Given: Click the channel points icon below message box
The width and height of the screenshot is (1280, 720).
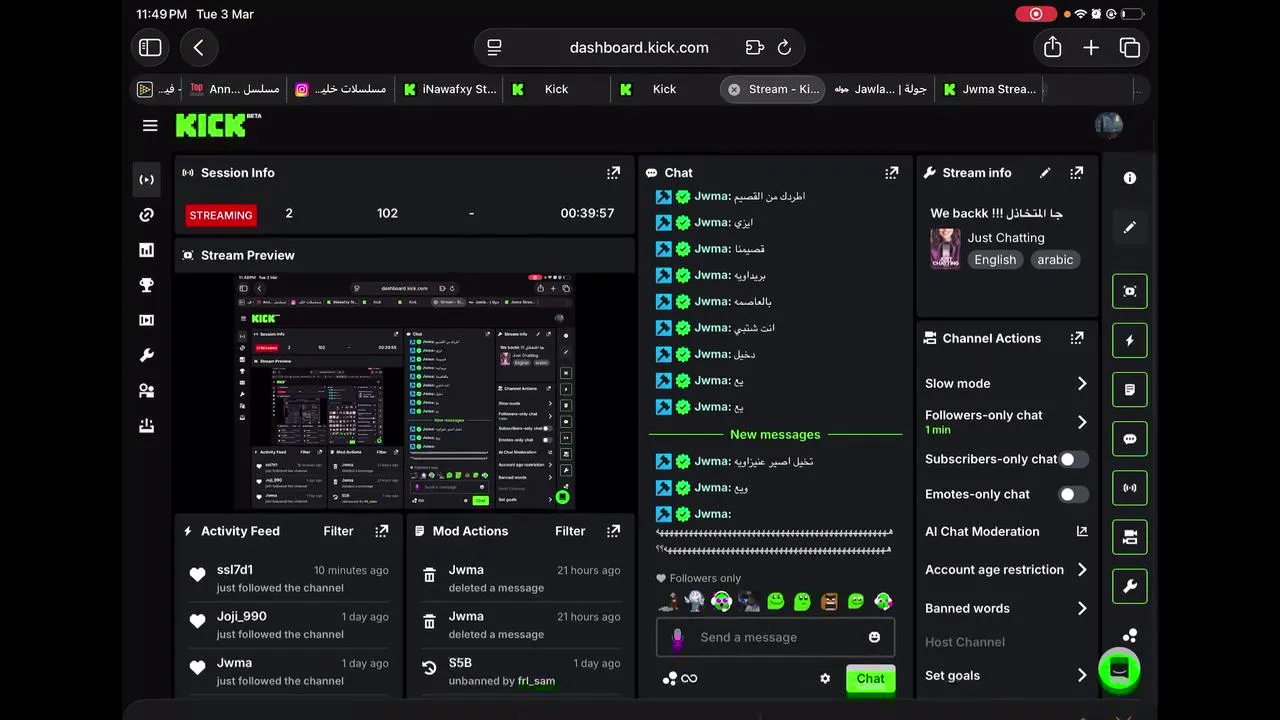Looking at the screenshot, I should click(680, 678).
